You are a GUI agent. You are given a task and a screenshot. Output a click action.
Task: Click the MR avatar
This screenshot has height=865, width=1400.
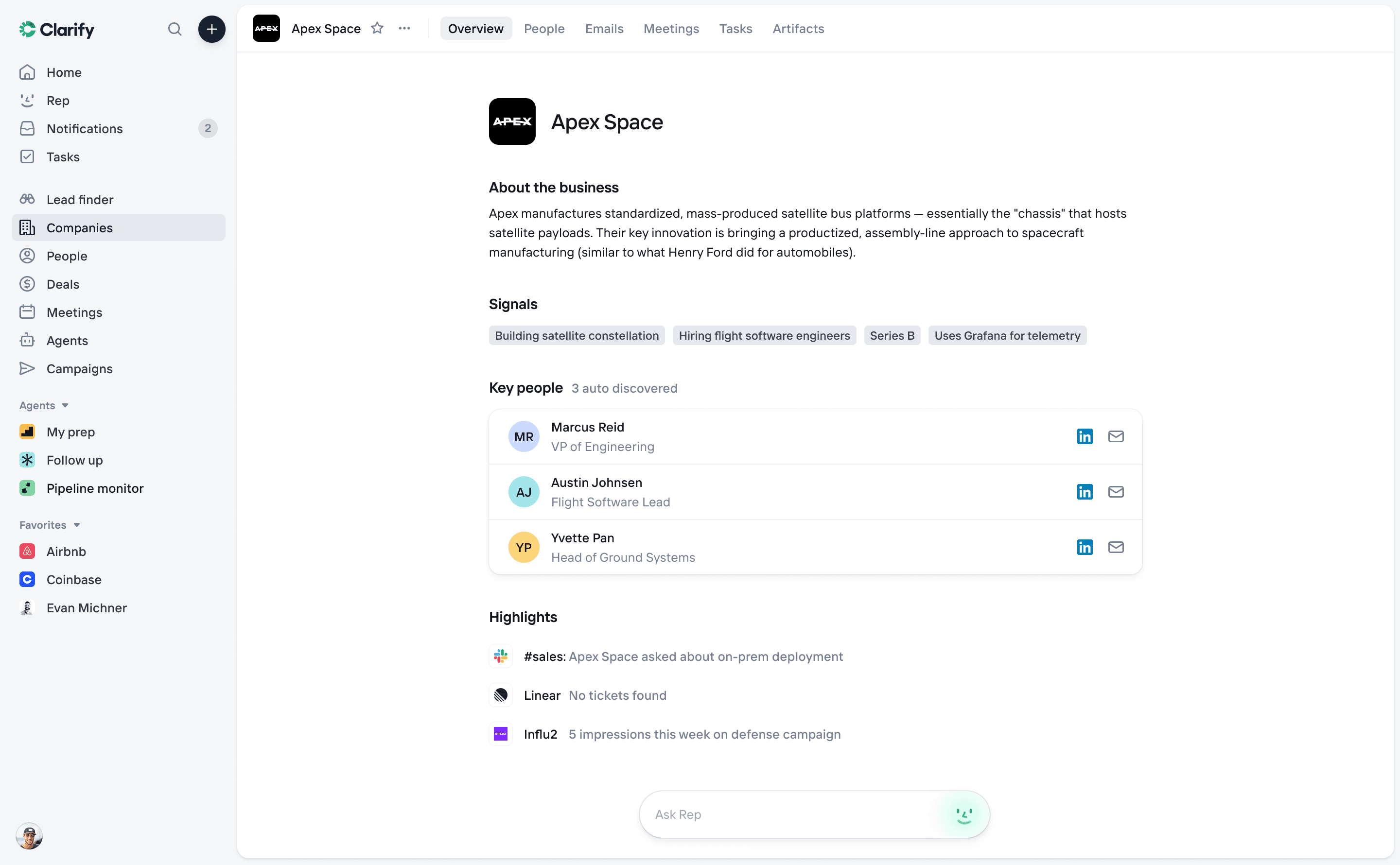524,436
